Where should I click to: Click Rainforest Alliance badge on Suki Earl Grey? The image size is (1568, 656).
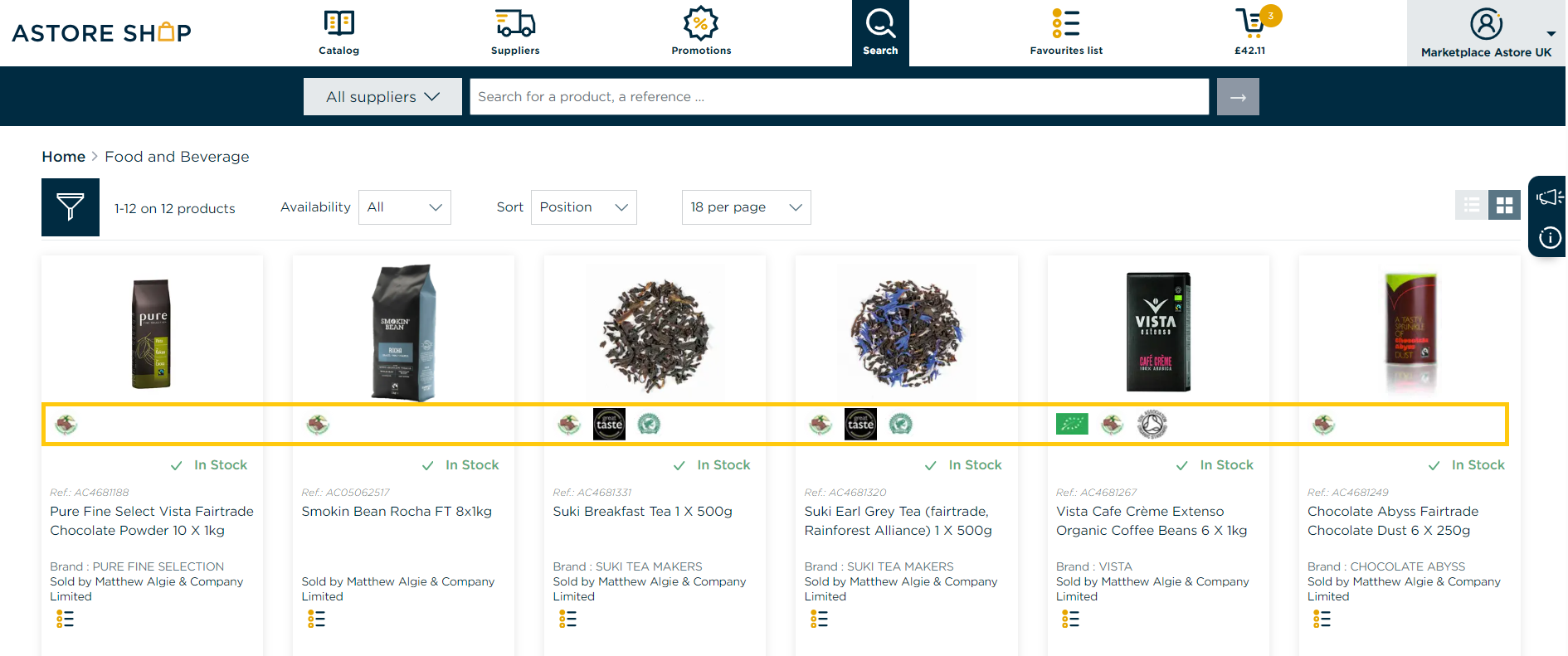900,425
